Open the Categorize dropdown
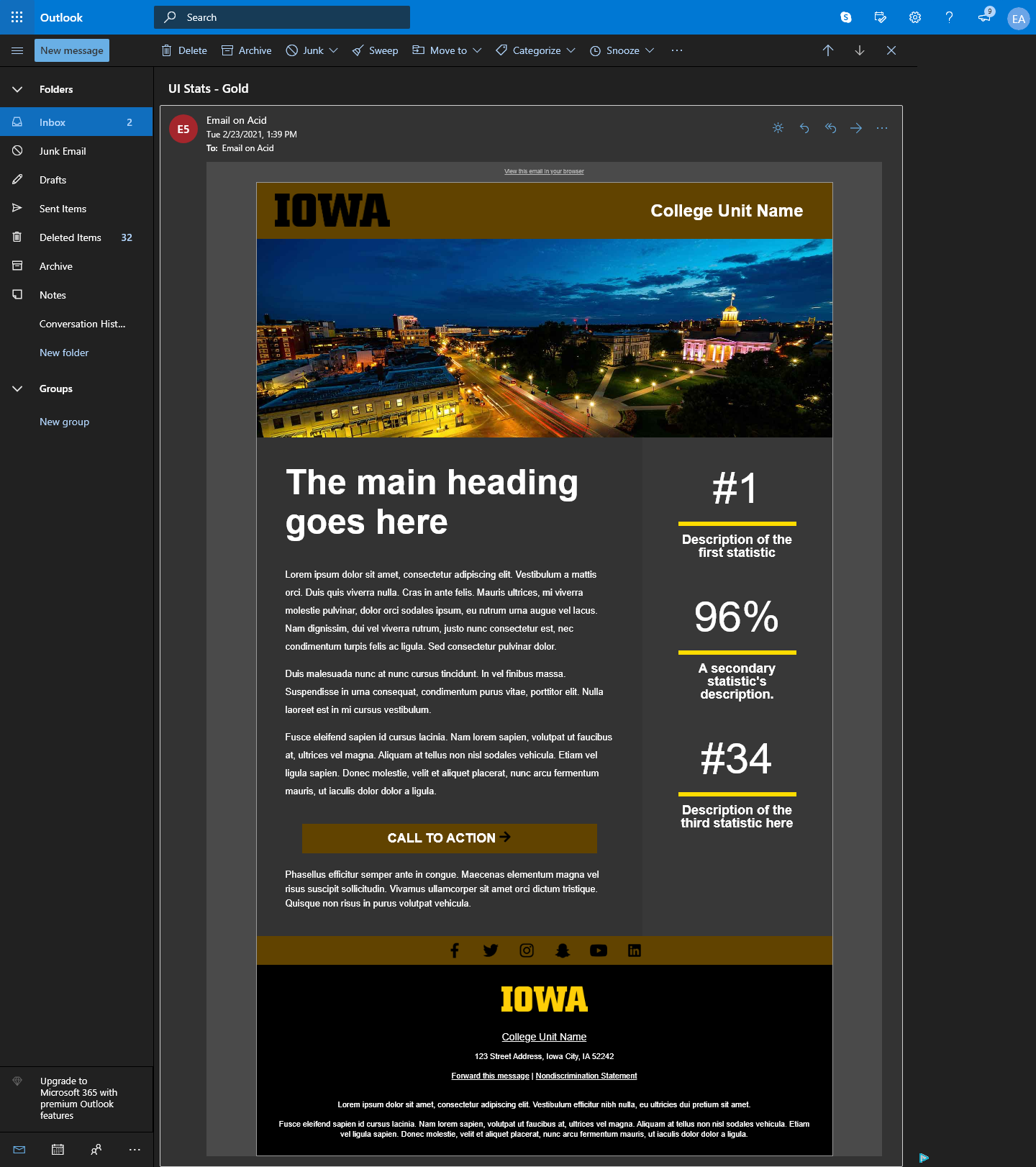 536,50
